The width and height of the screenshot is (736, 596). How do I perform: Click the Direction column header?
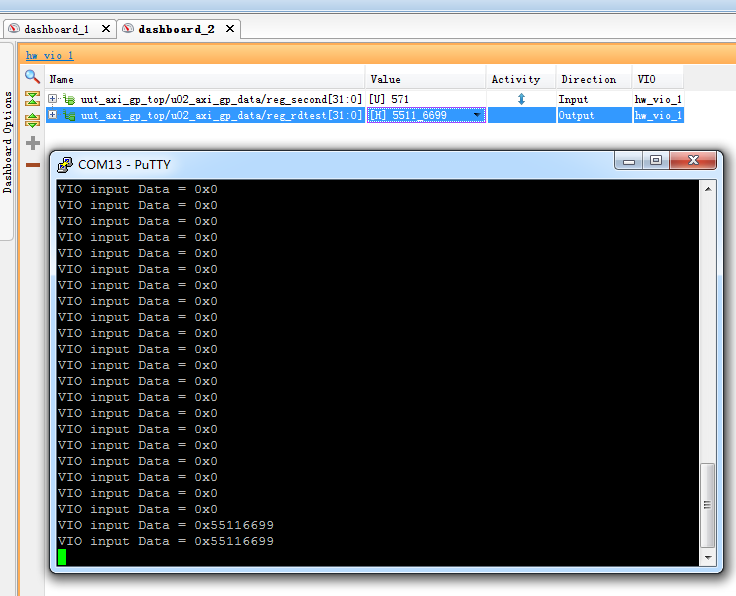pos(594,79)
